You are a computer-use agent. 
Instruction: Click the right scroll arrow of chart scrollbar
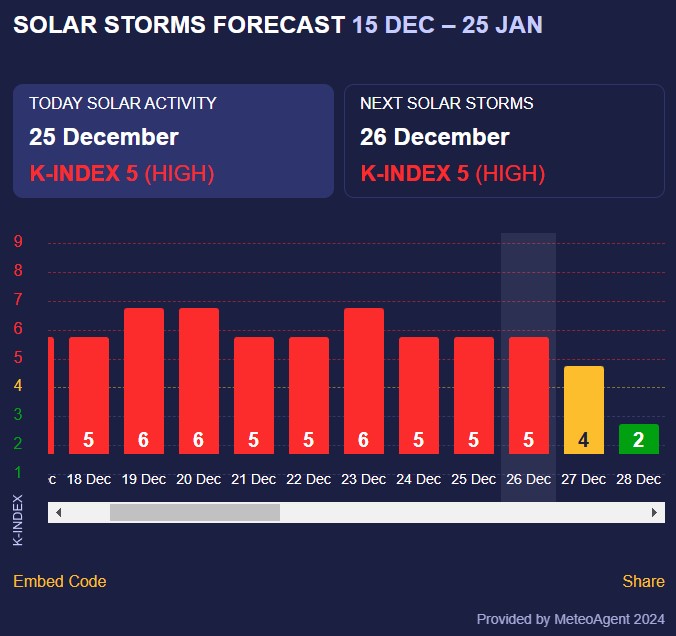[655, 512]
